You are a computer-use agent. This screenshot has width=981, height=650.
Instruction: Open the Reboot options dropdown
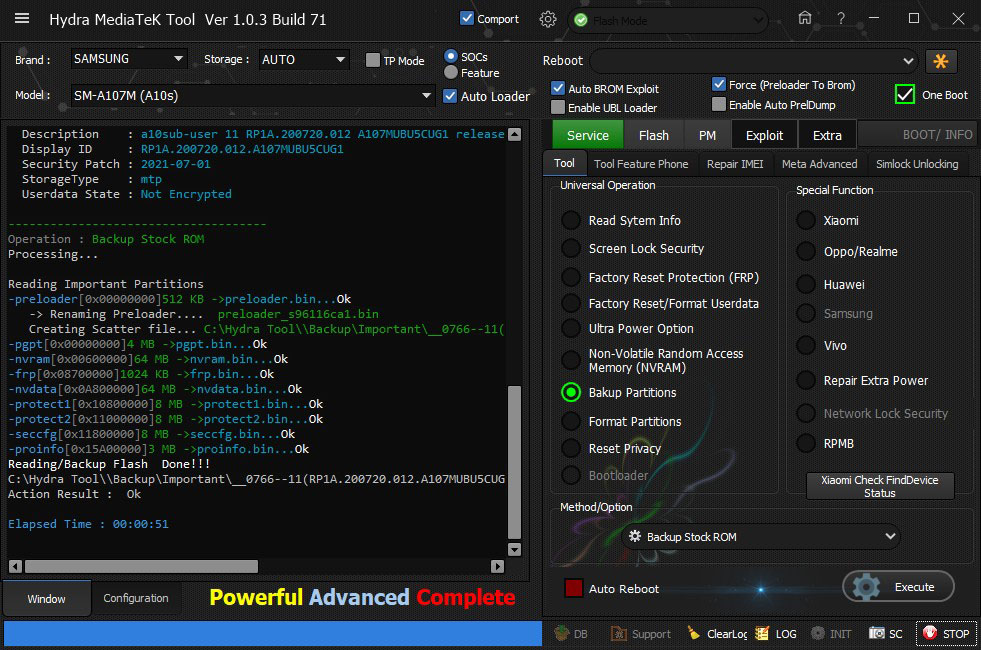click(755, 61)
